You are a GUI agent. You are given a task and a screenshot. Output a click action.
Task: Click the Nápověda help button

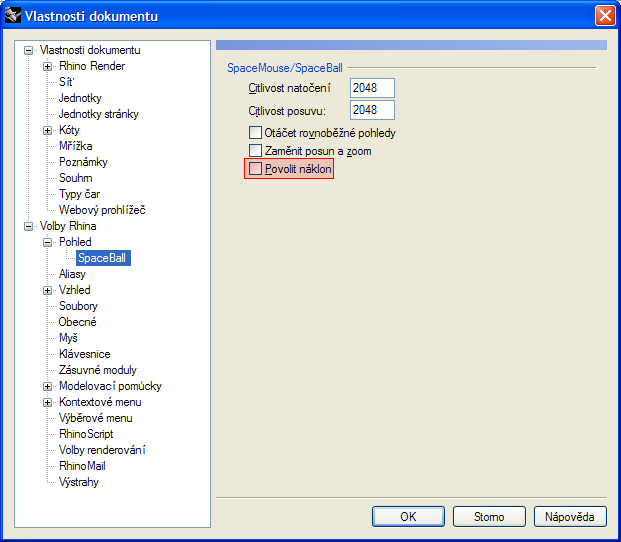point(570,517)
